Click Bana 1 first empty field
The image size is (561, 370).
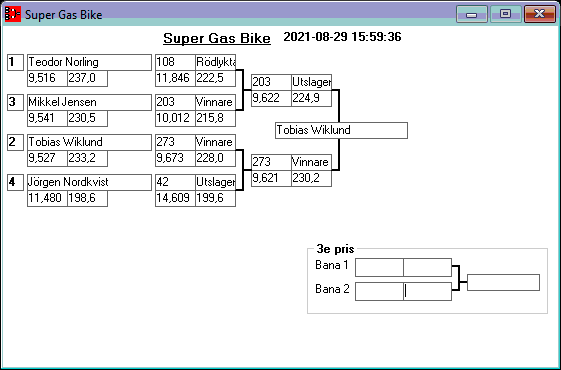tap(379, 267)
